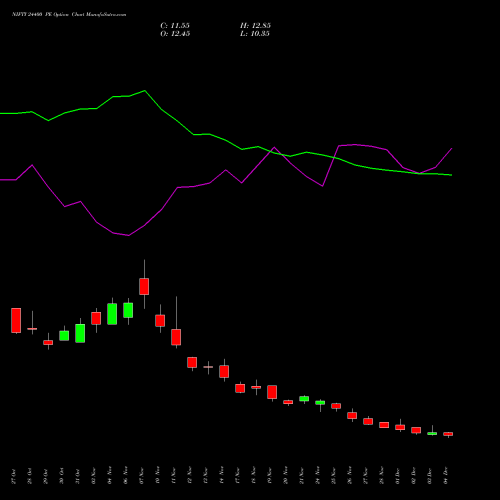Screen dimensions: 500x500
Task: Select the last red candle above 04 Dec
Action: tap(448, 434)
